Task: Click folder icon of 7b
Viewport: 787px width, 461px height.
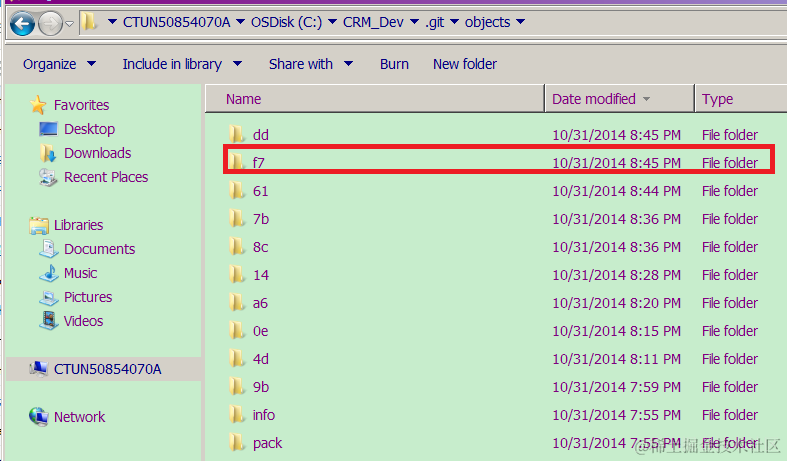Action: [236, 219]
